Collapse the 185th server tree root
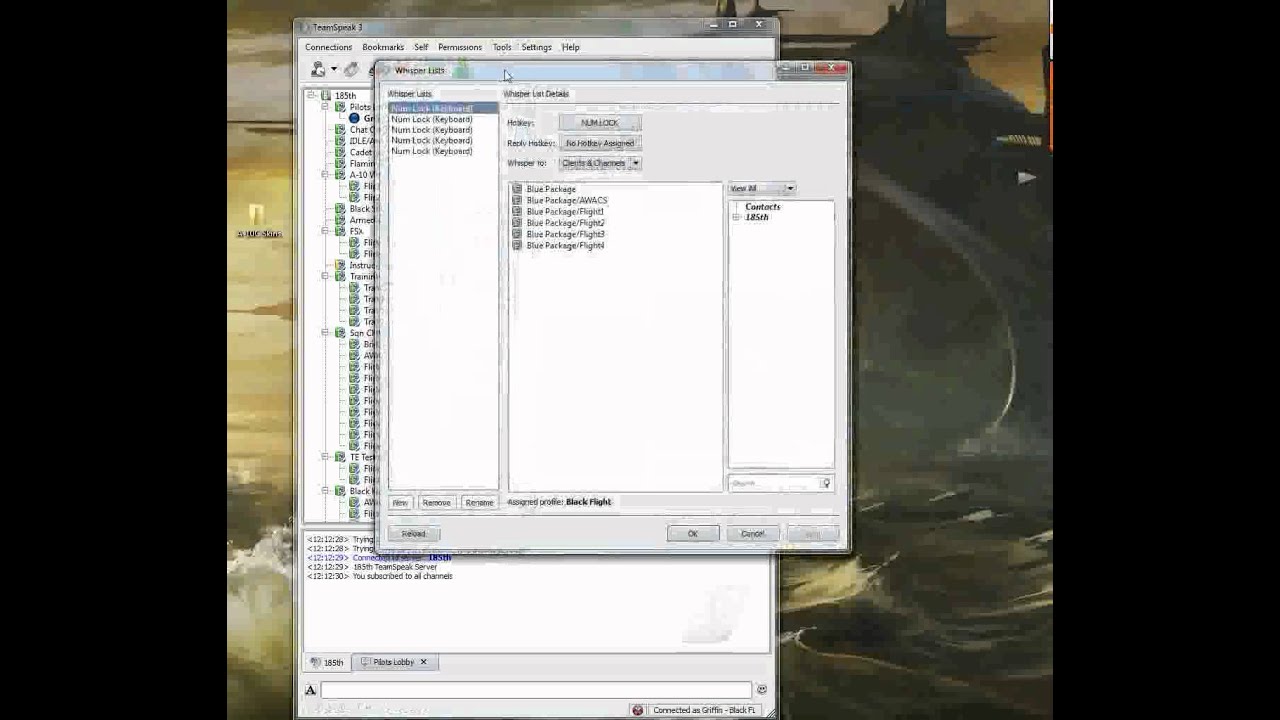Screen dimensions: 1280x720 [x=311, y=95]
